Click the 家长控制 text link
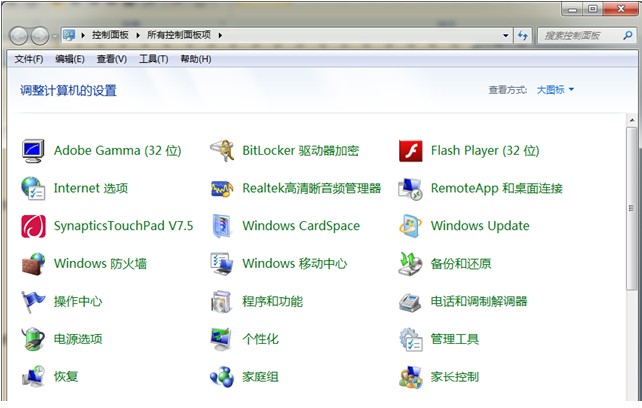The width and height of the screenshot is (642, 408). coord(455,377)
